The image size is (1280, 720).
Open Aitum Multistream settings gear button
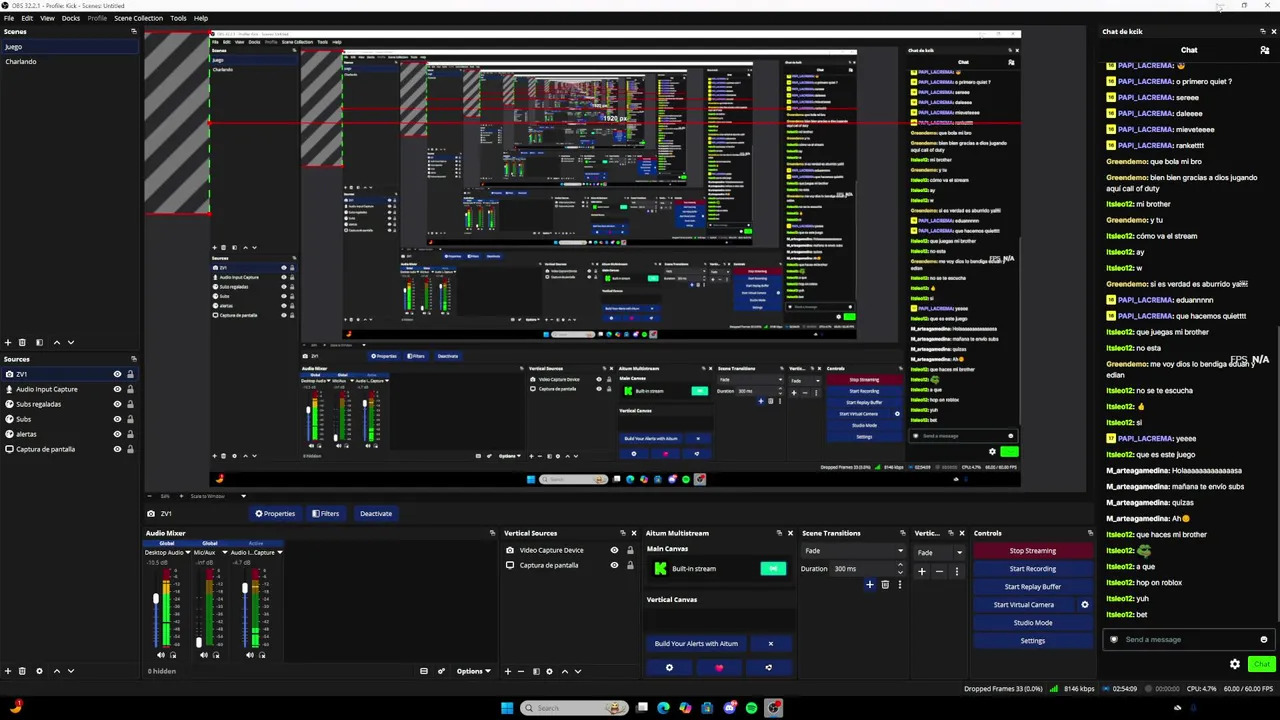pyautogui.click(x=669, y=667)
